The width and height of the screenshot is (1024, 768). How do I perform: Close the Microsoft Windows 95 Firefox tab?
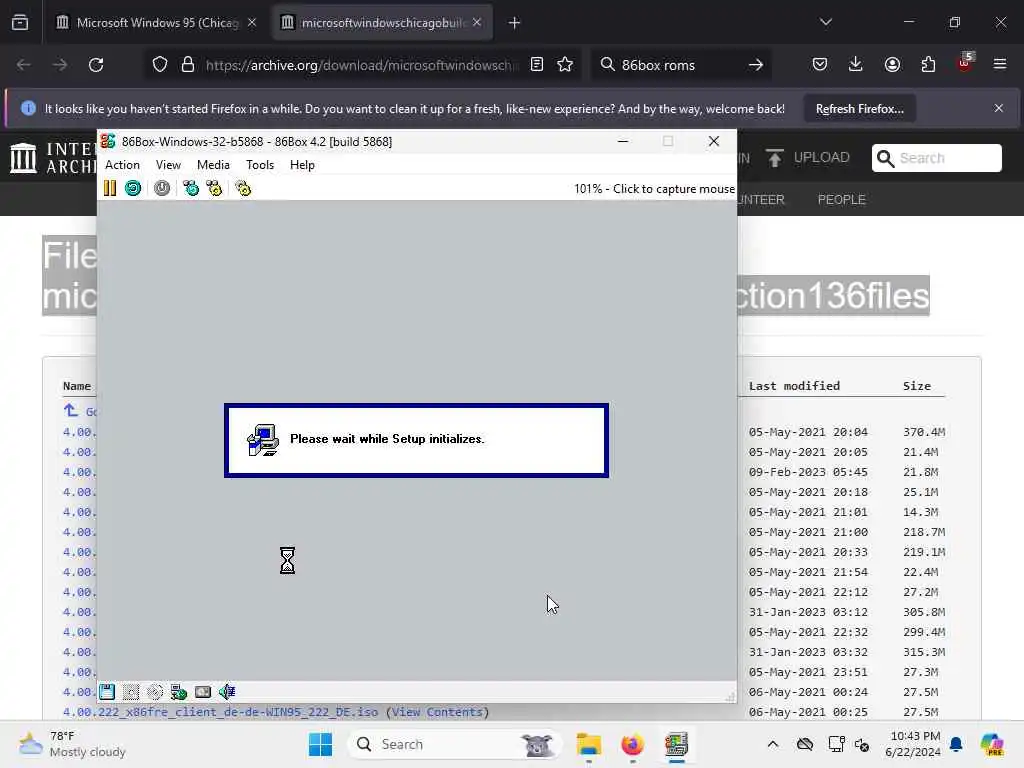(252, 23)
